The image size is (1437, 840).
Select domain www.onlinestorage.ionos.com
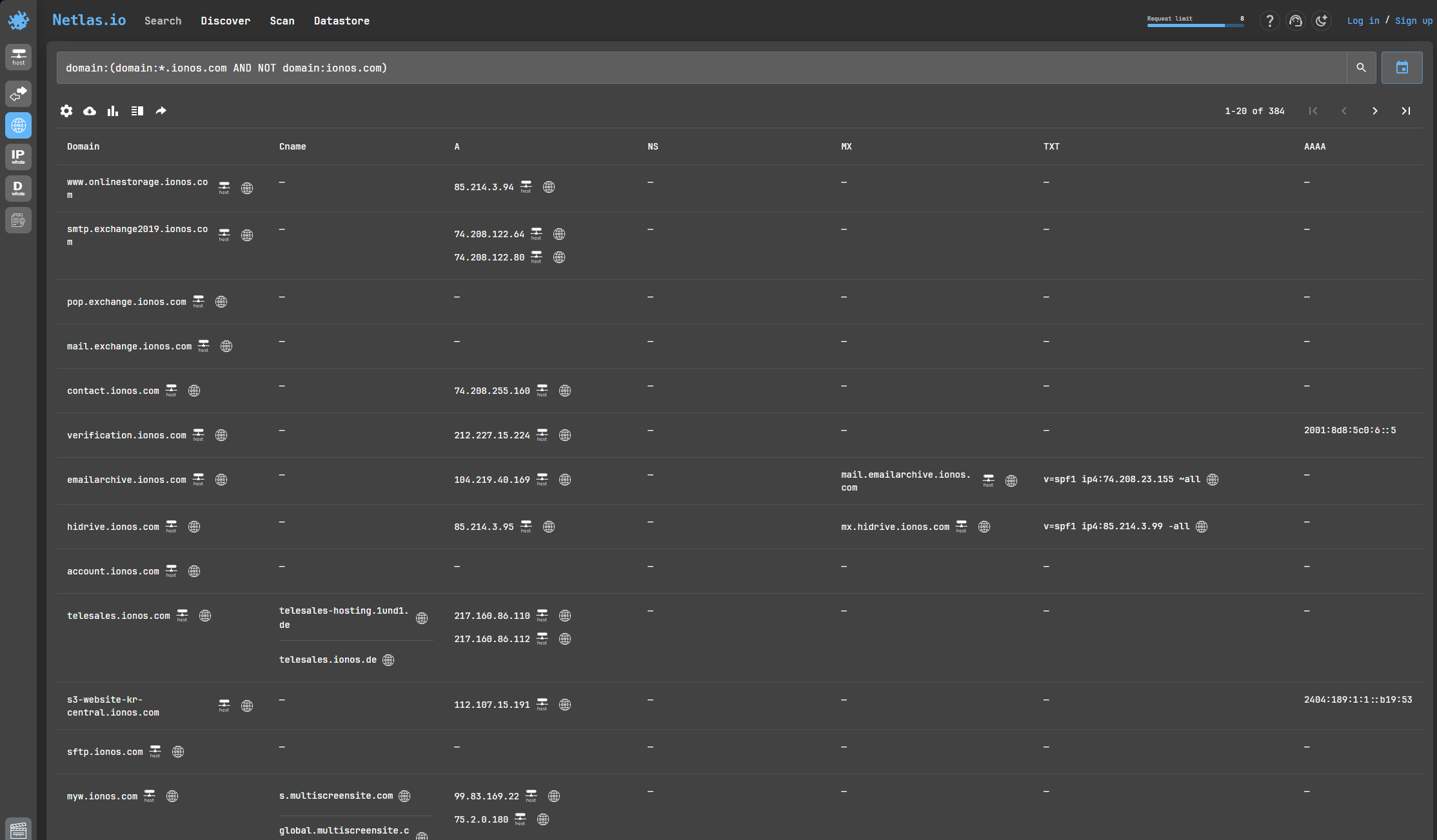[x=137, y=188]
